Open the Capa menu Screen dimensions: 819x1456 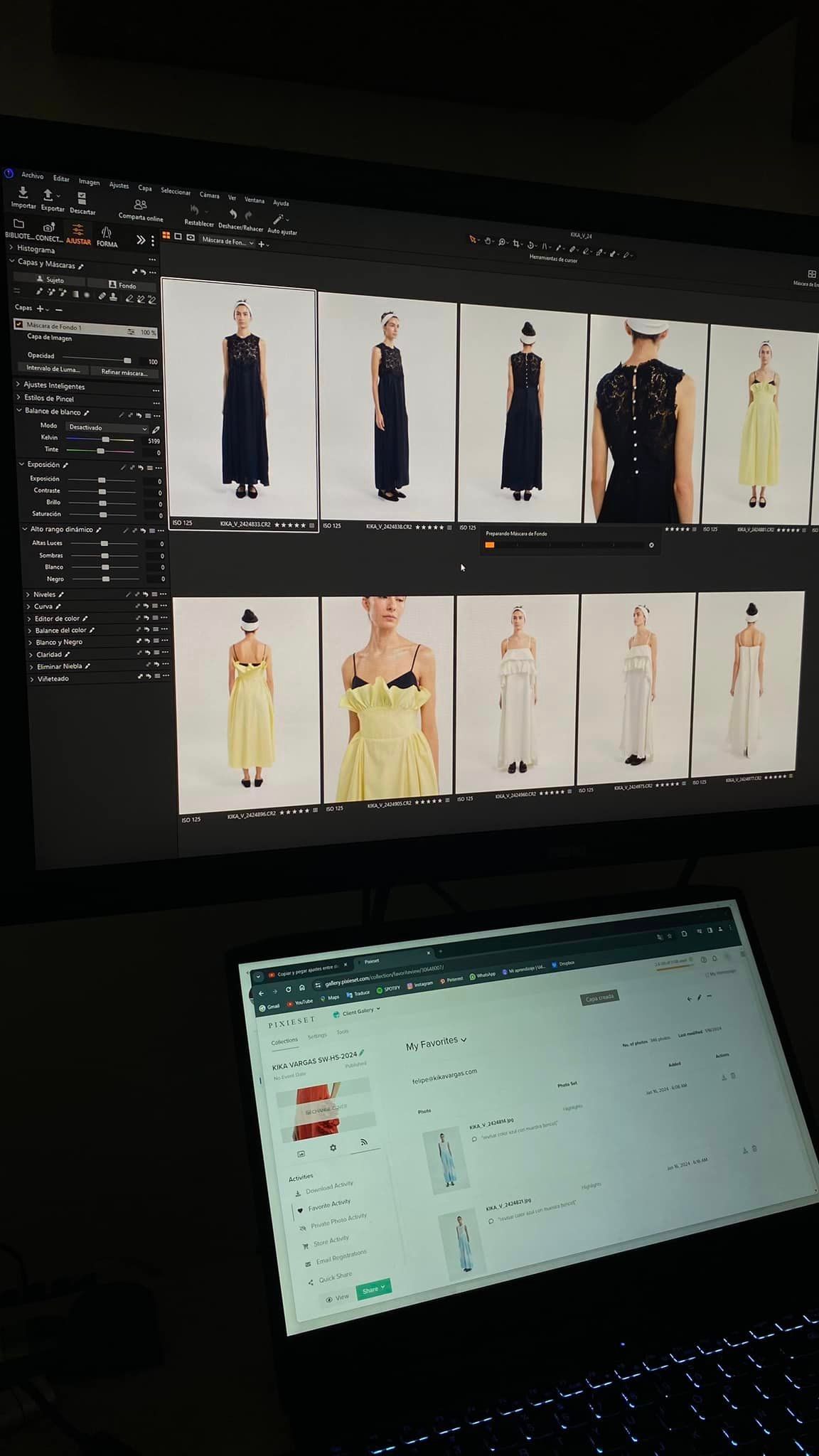tap(145, 188)
